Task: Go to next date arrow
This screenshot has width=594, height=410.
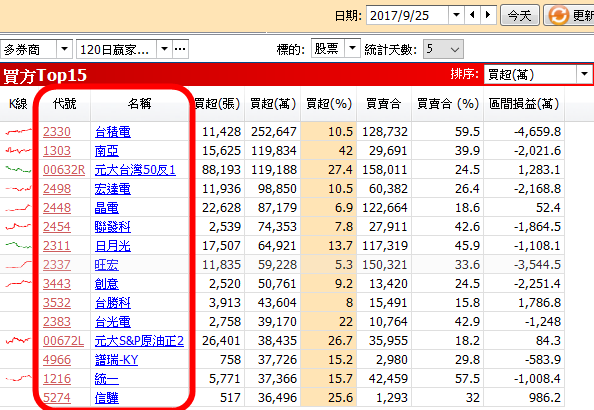Action: (488, 15)
